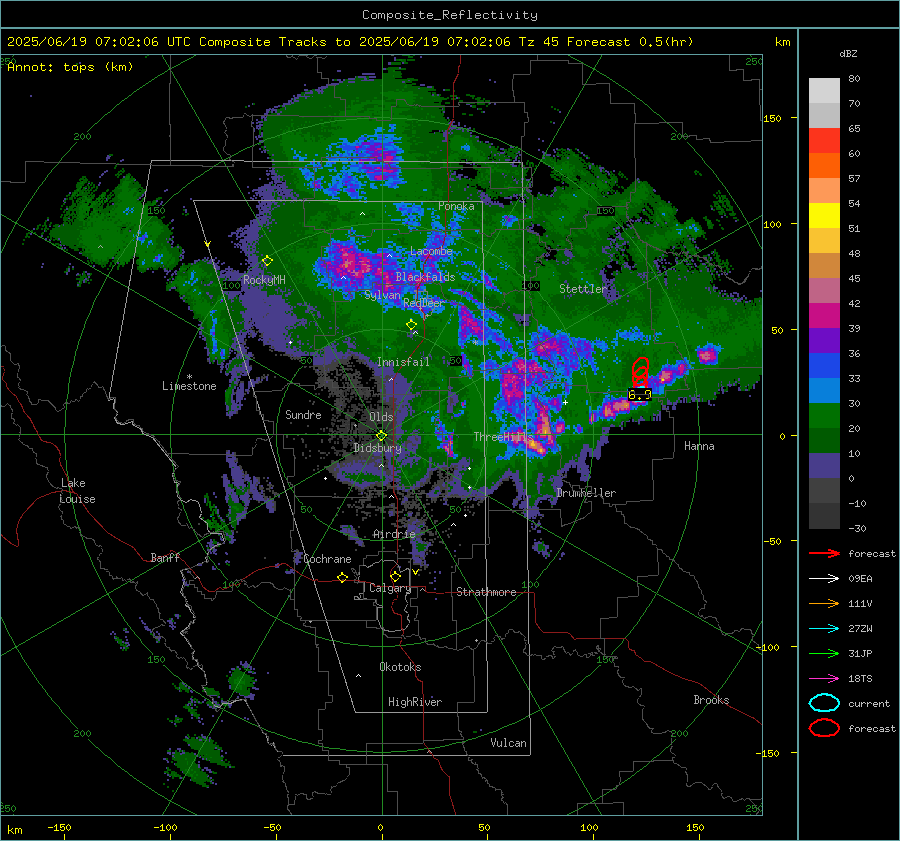
Task: Click the Drumheller label
Action: pos(586,493)
